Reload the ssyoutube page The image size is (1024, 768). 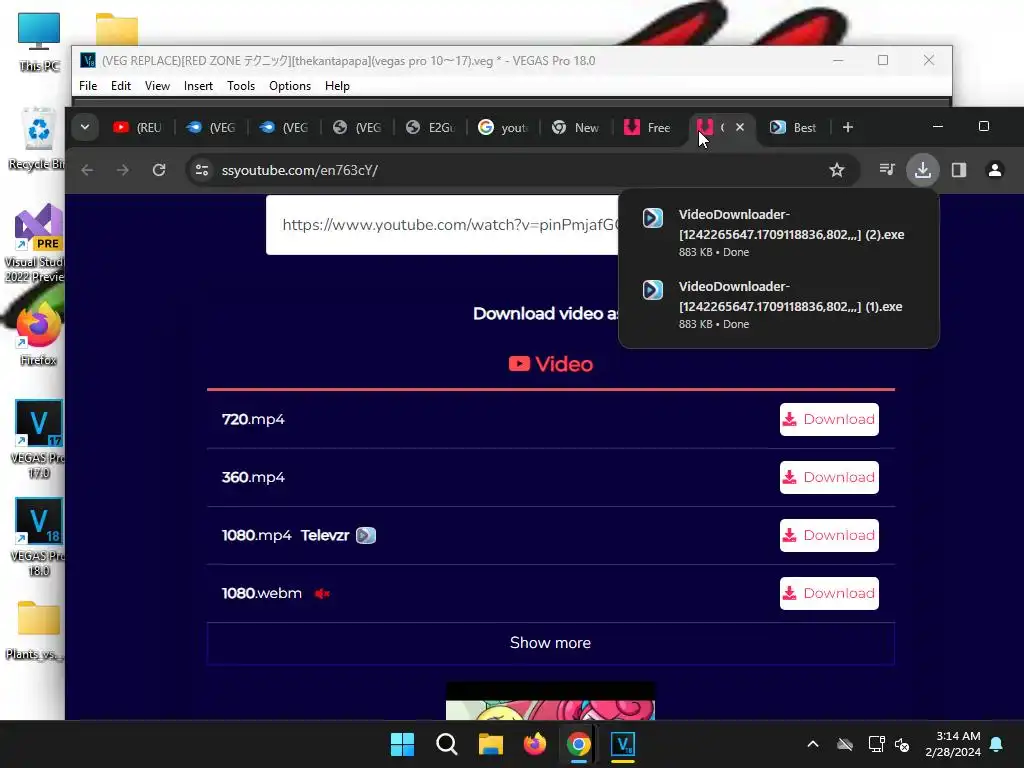click(x=159, y=170)
